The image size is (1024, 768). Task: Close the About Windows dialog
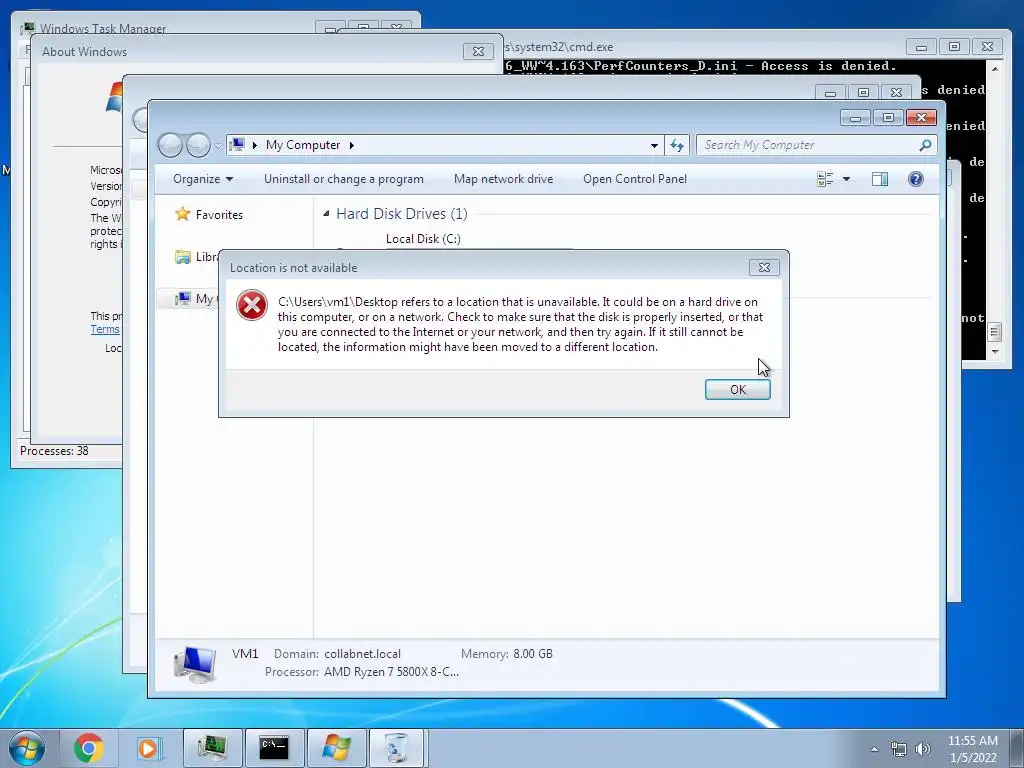[478, 52]
